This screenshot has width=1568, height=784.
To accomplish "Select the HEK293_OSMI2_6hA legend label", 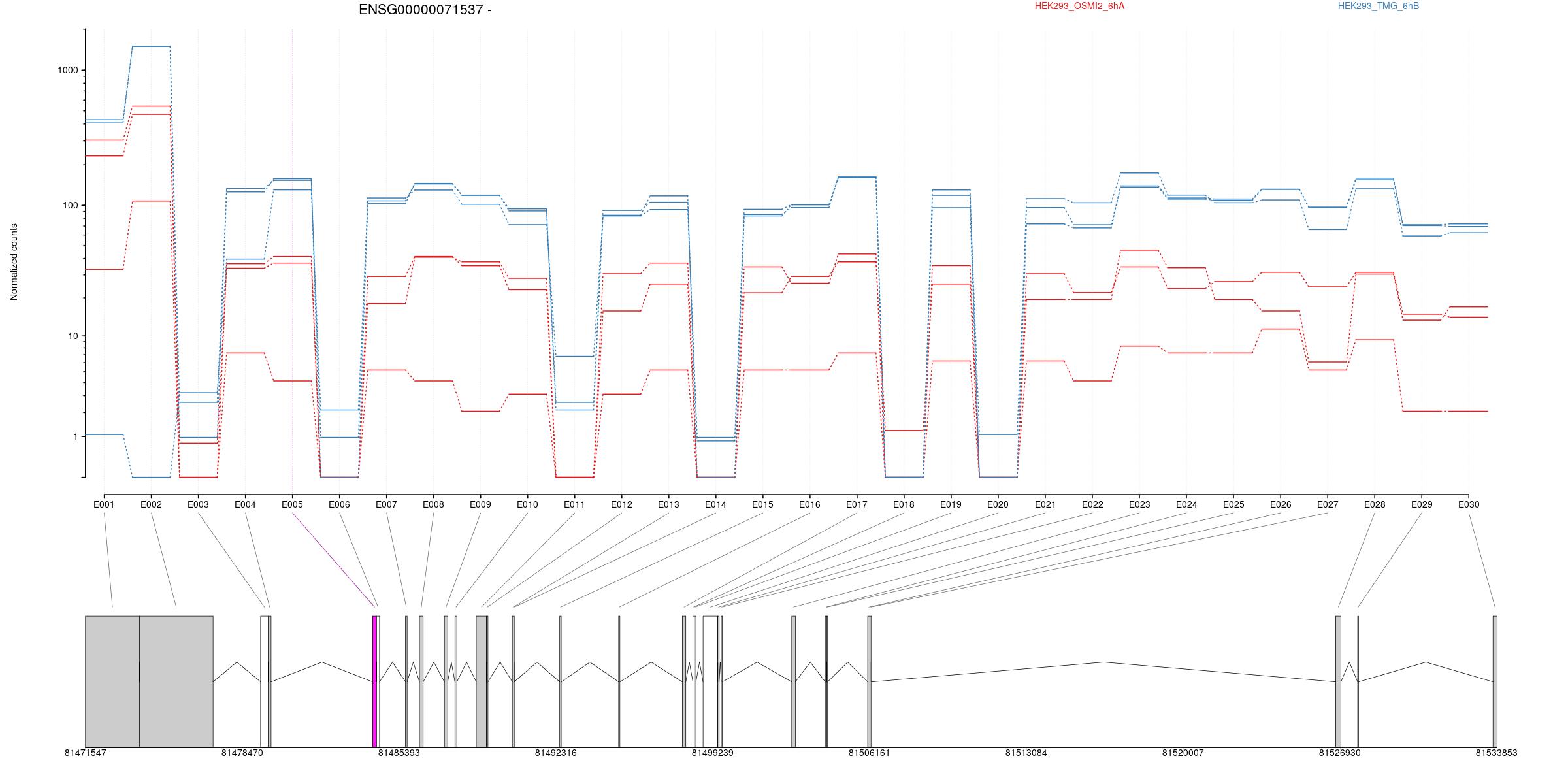I will 1079,7.
